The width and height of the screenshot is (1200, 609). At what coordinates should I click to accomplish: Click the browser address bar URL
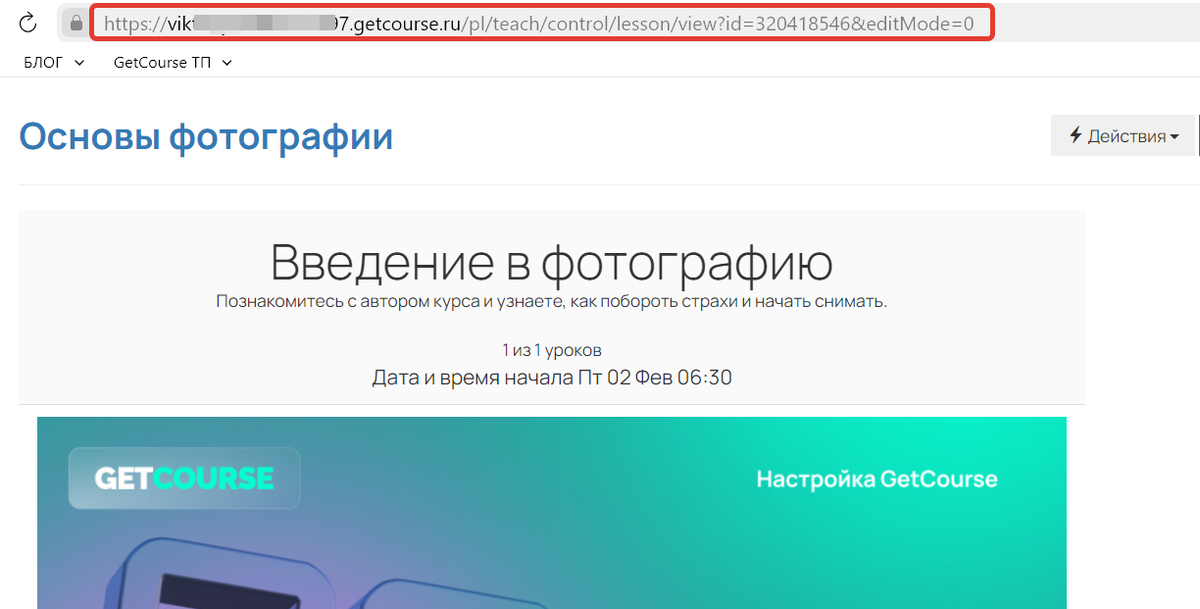click(x=539, y=22)
